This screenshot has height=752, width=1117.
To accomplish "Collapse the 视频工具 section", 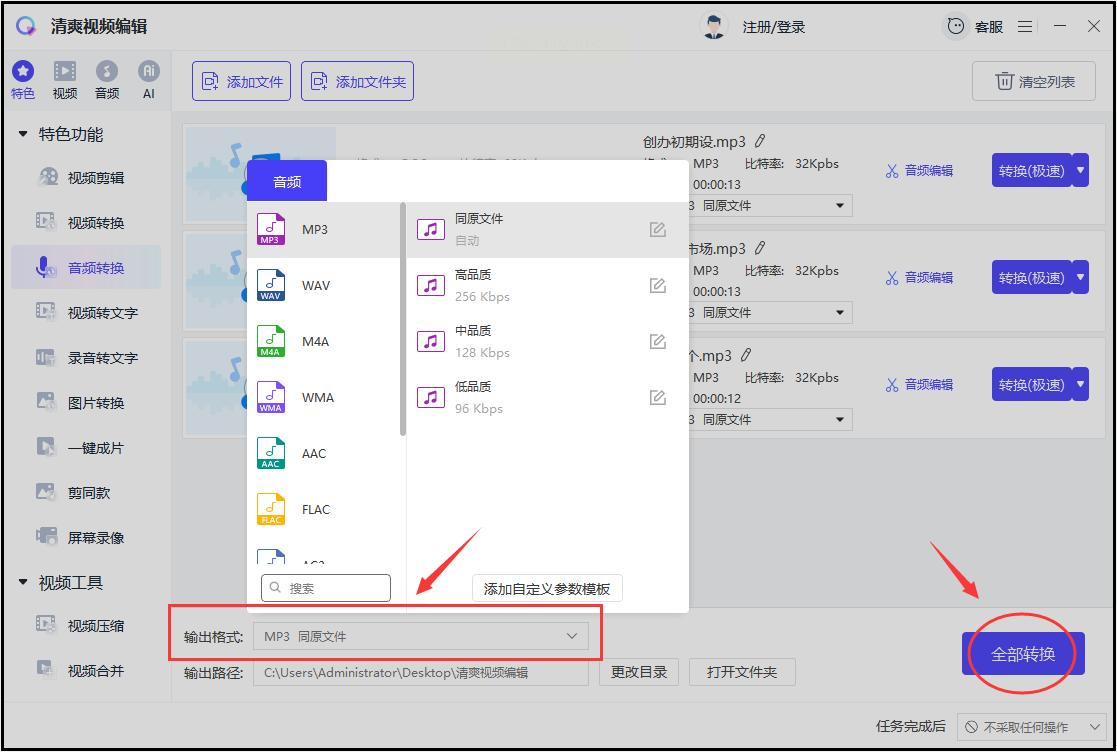I will (x=23, y=583).
